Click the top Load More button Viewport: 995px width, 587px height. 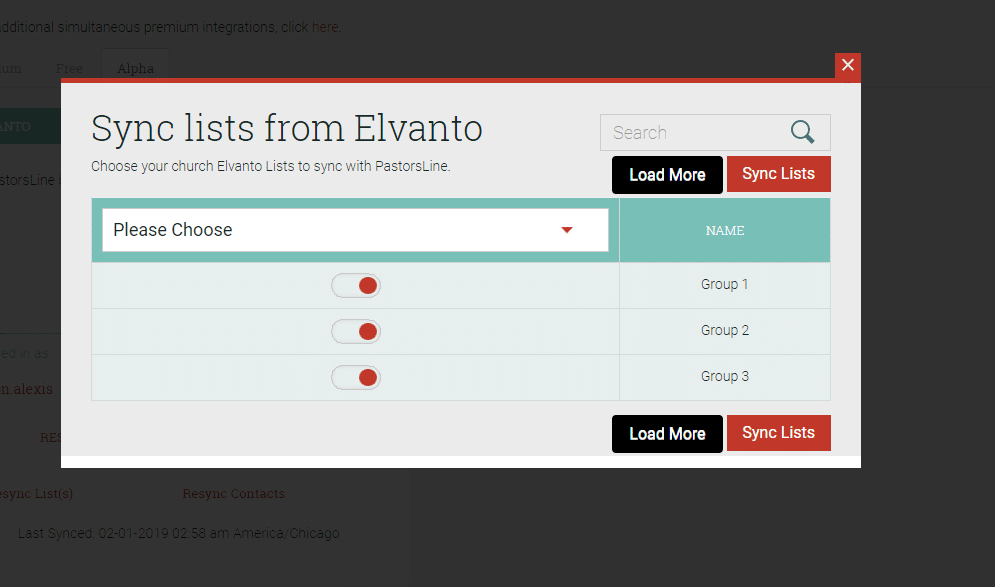pyautogui.click(x=667, y=175)
